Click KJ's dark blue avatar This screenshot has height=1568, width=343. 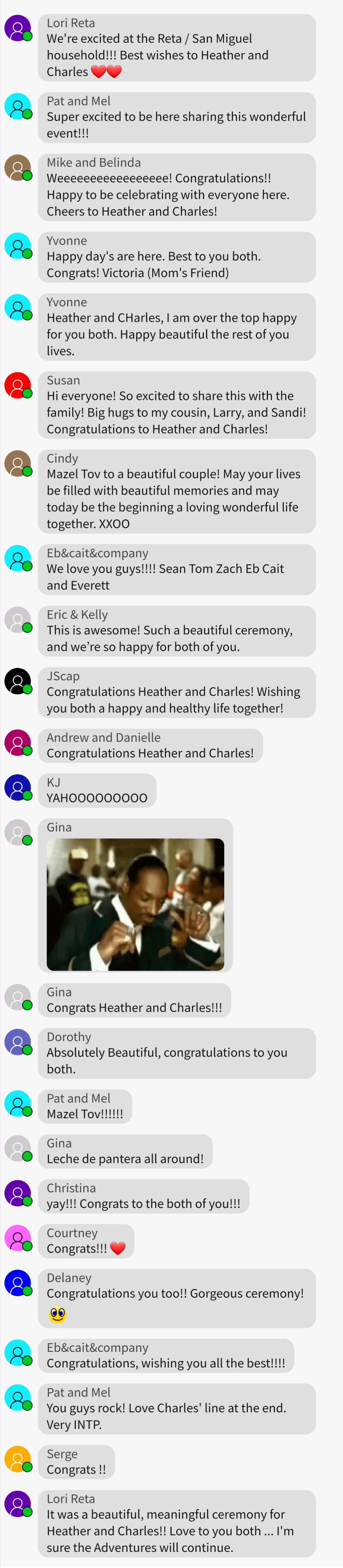18,788
